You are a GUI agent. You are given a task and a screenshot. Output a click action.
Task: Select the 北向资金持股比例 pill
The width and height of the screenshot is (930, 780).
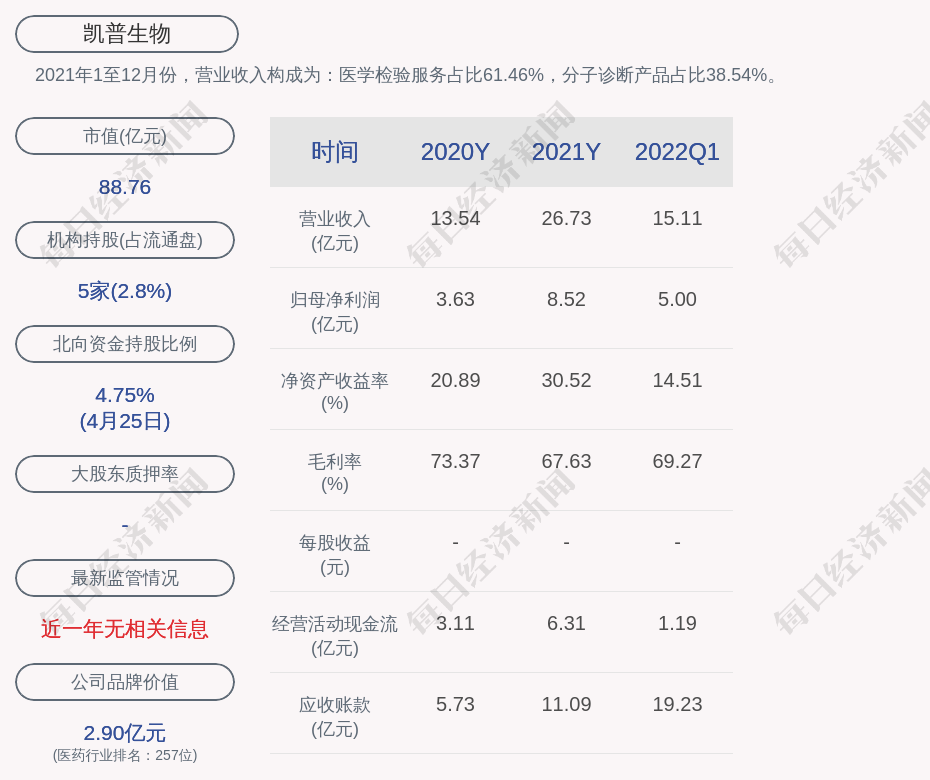pos(125,343)
